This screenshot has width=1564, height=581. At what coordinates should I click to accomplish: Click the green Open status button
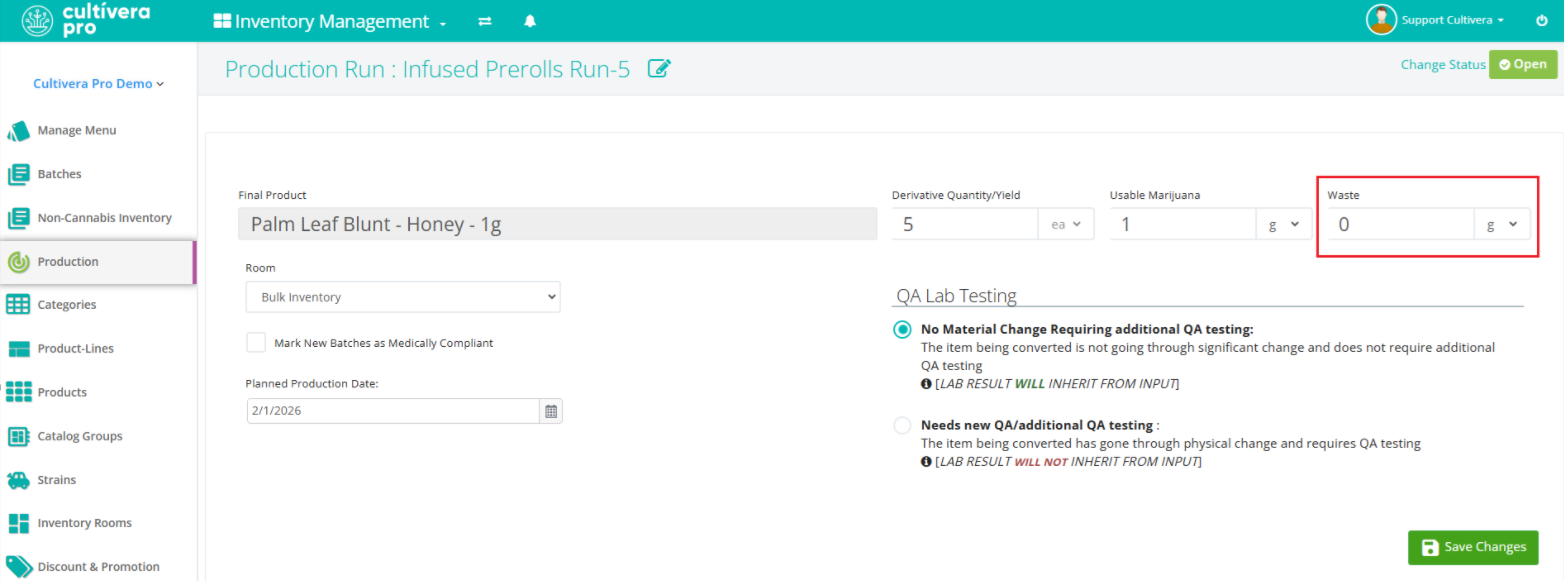pos(1523,64)
